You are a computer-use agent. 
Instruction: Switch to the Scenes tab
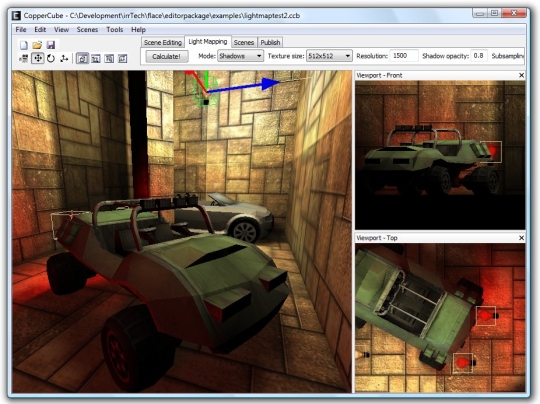pyautogui.click(x=243, y=42)
